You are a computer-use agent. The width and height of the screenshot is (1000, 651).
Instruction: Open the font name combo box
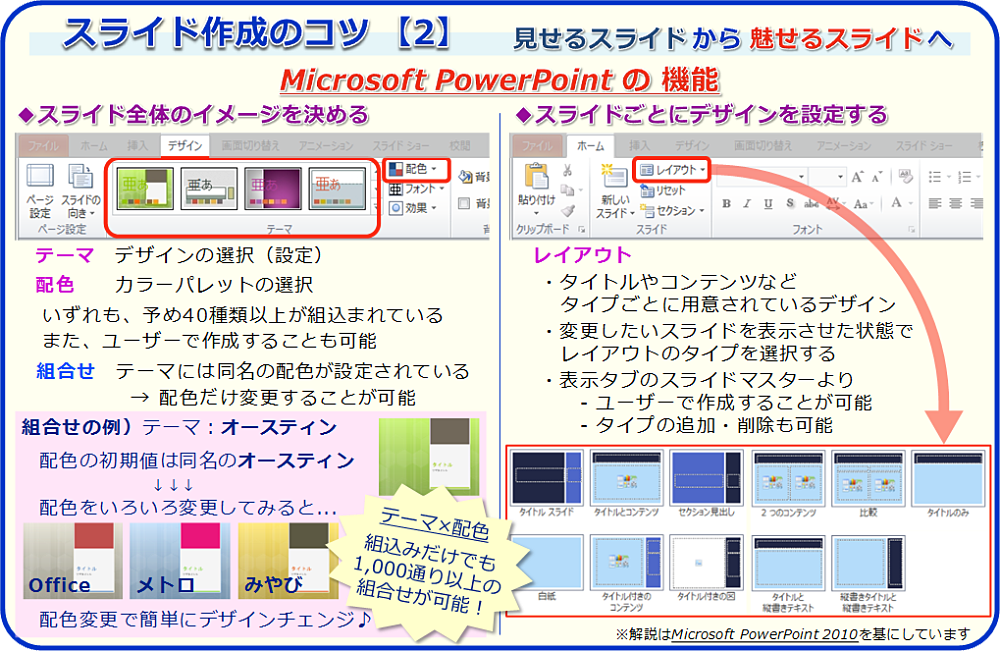coord(762,177)
